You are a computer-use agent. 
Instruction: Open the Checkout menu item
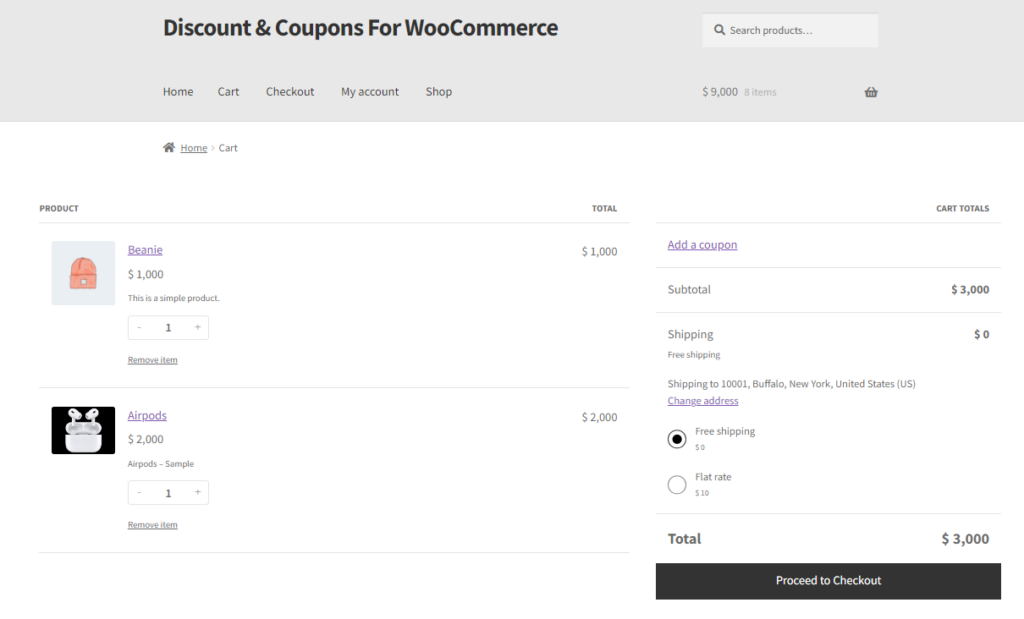click(x=290, y=91)
